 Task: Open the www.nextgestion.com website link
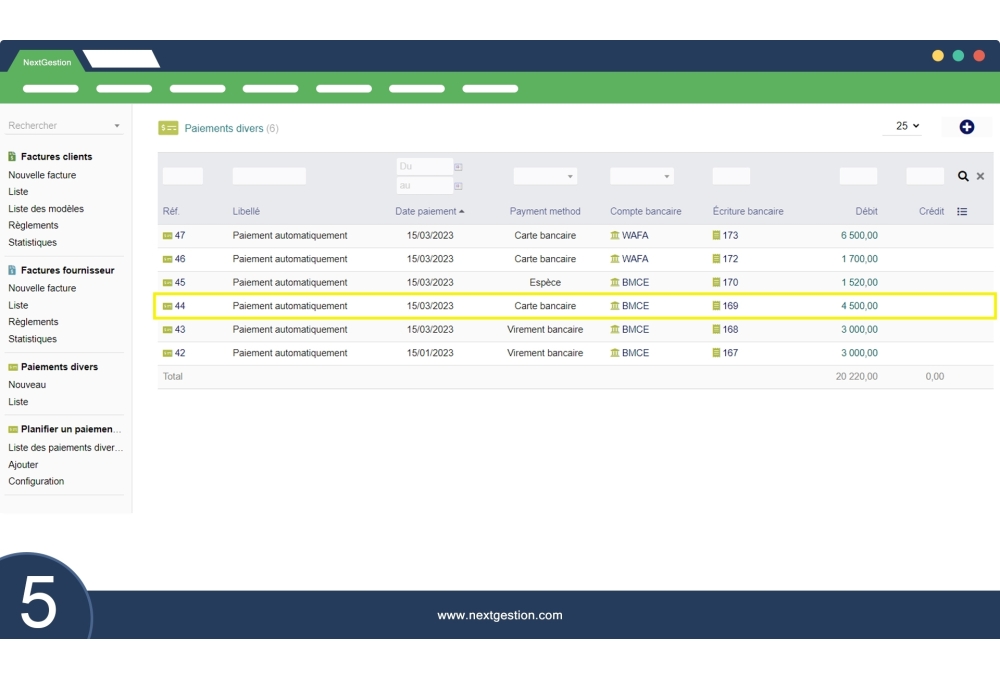(500, 615)
